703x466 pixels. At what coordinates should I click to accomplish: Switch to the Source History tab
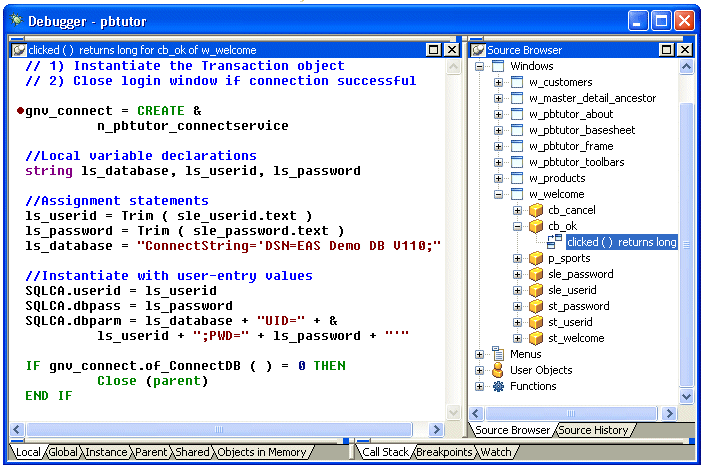click(x=593, y=430)
